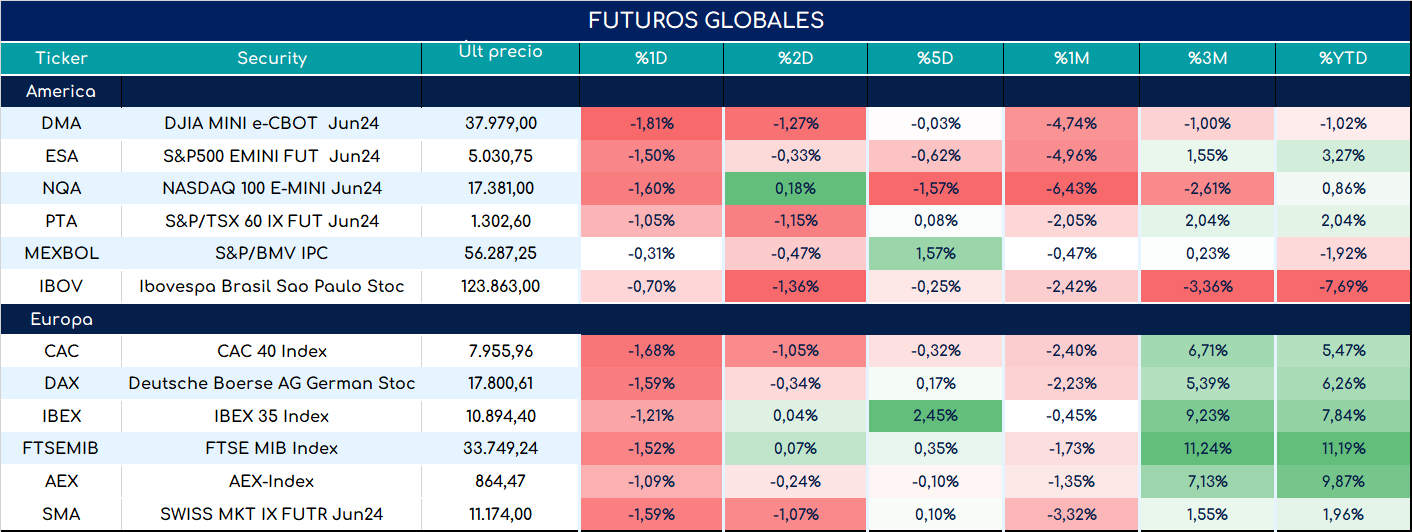Image resolution: width=1412 pixels, height=532 pixels.
Task: Select the IBOV price 123.863,00
Action: point(501,286)
